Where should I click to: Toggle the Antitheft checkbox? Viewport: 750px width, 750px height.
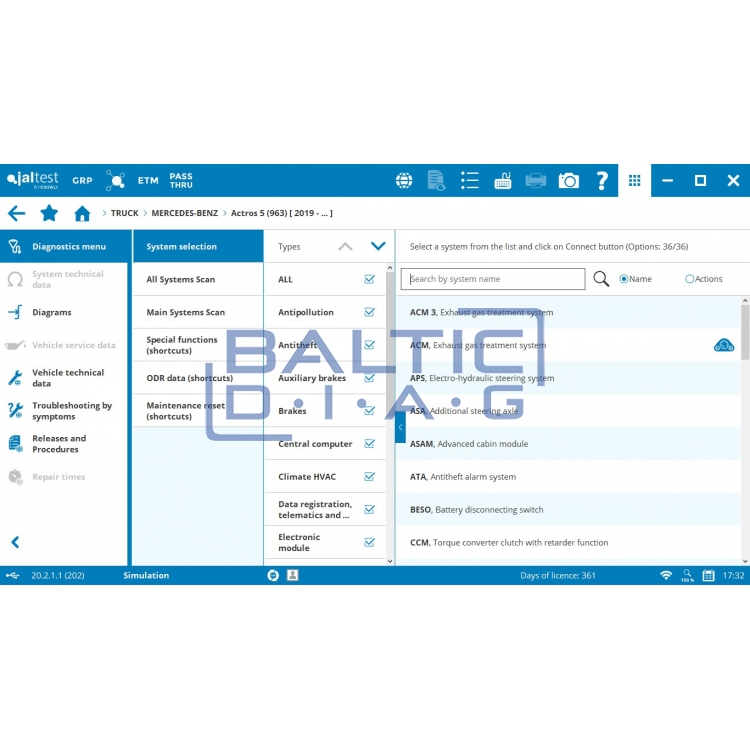pos(369,345)
